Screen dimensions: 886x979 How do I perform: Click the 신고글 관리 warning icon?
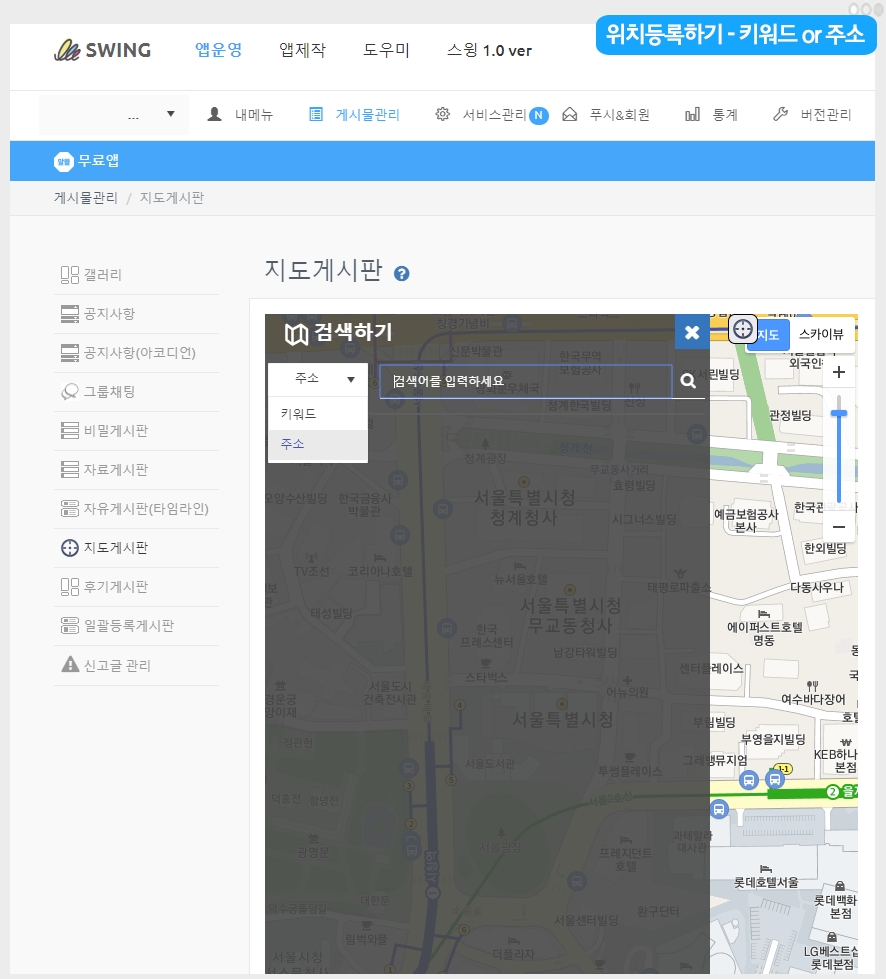point(70,664)
